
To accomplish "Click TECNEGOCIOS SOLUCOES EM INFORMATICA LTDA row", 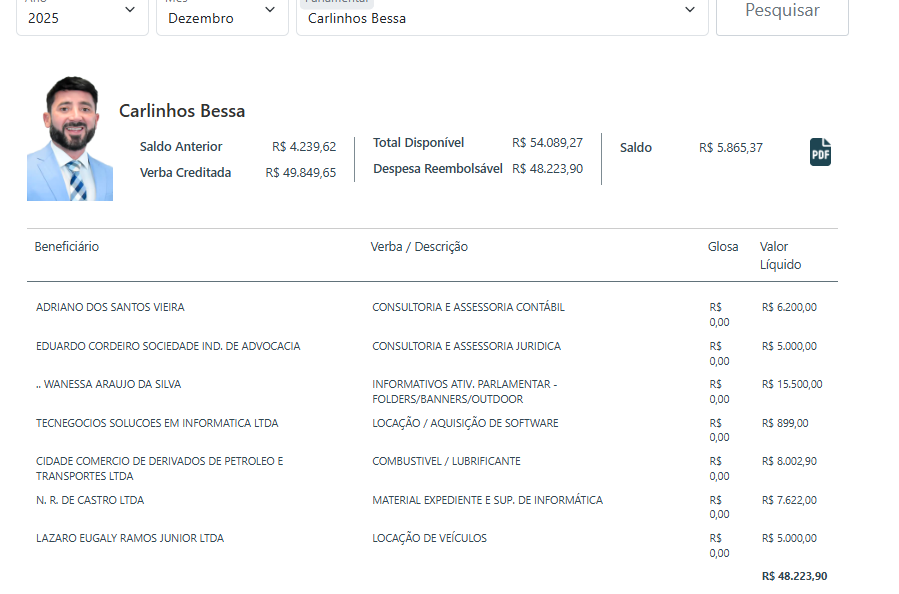I will pyautogui.click(x=157, y=424).
